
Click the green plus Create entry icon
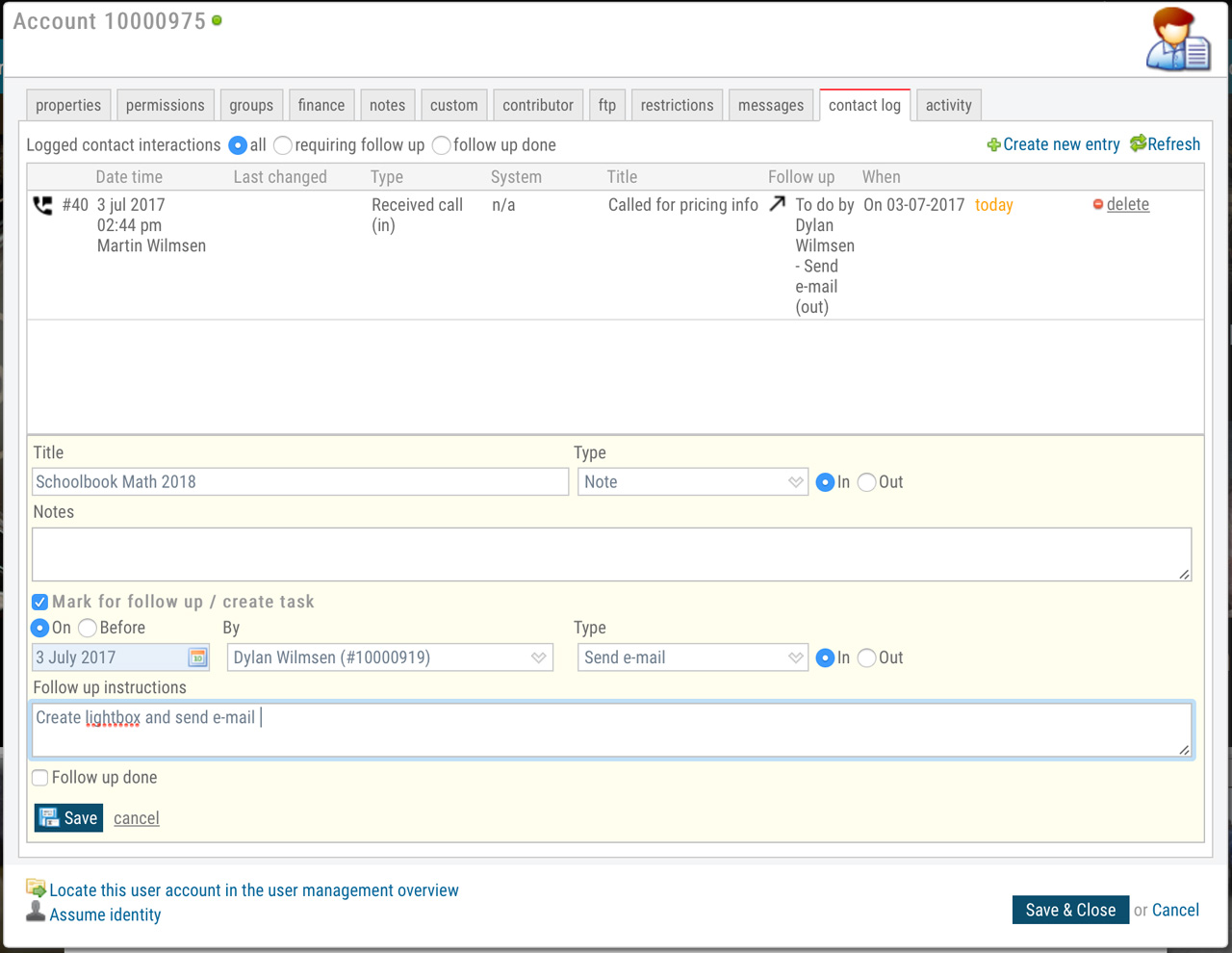993,145
